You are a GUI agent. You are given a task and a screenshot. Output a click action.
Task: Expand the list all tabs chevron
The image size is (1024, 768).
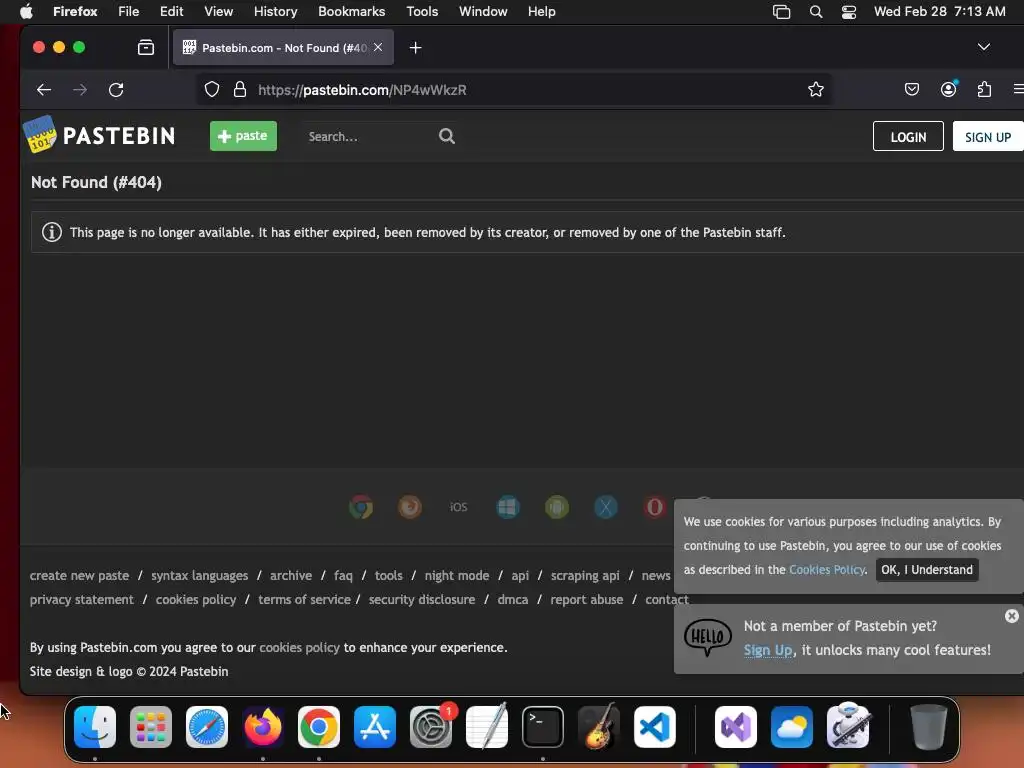pyautogui.click(x=984, y=47)
